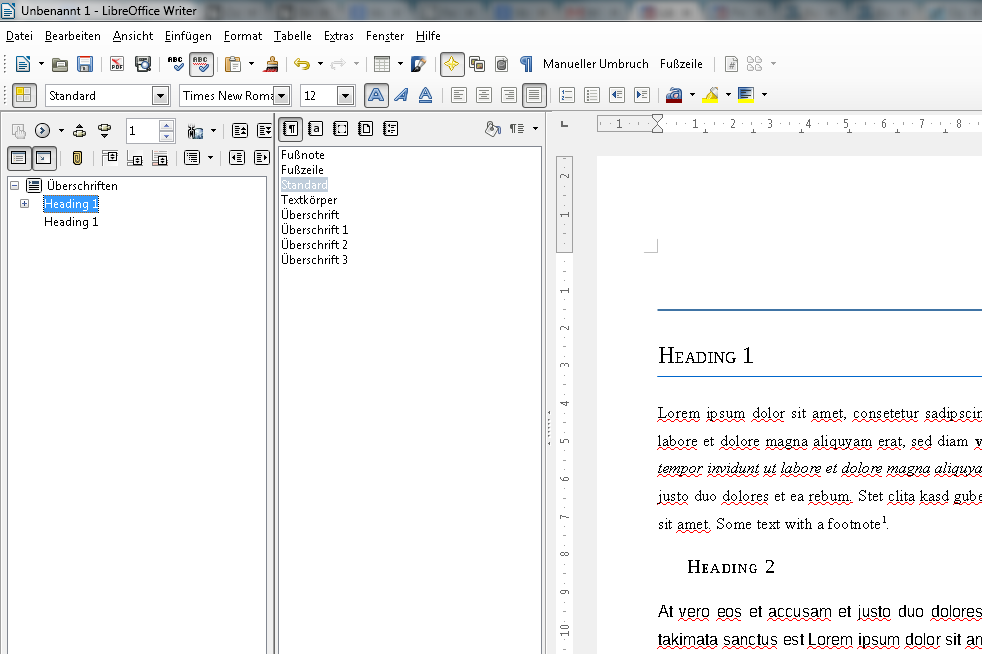Screen dimensions: 982x654
Task: Show page styles in the styles panel
Action: pos(366,129)
